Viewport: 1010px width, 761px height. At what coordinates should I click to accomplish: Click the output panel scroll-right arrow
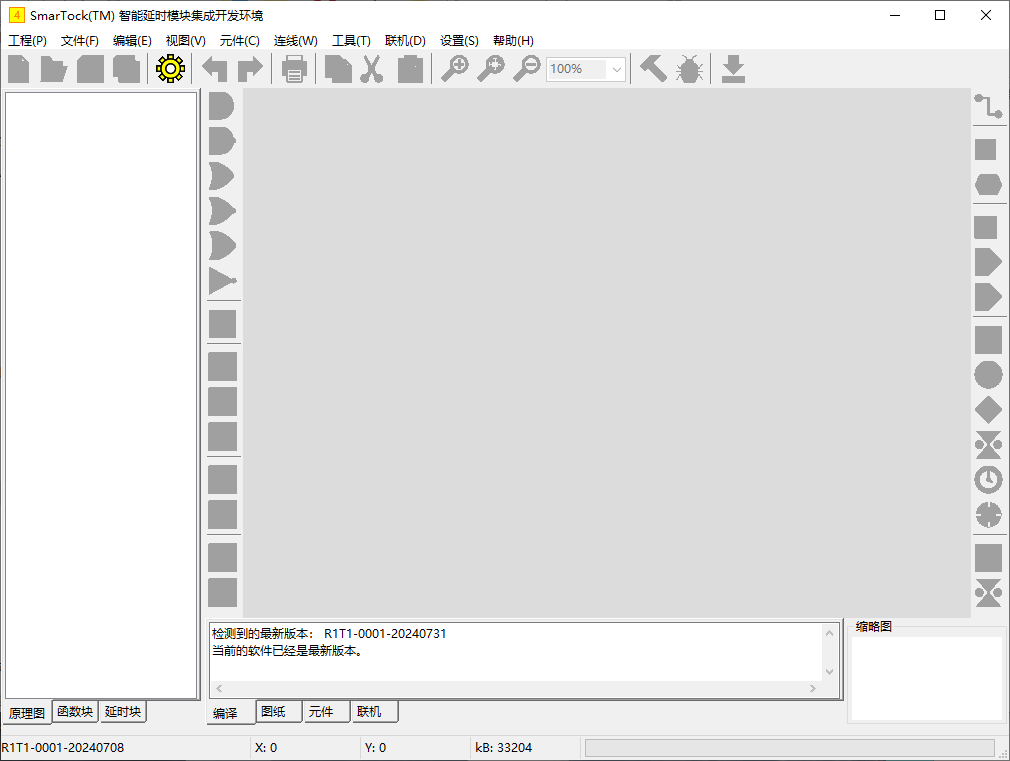pyautogui.click(x=813, y=688)
